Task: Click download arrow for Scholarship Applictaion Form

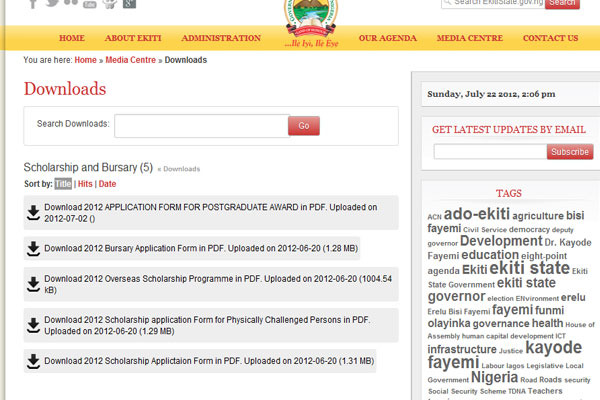Action: coord(33,361)
